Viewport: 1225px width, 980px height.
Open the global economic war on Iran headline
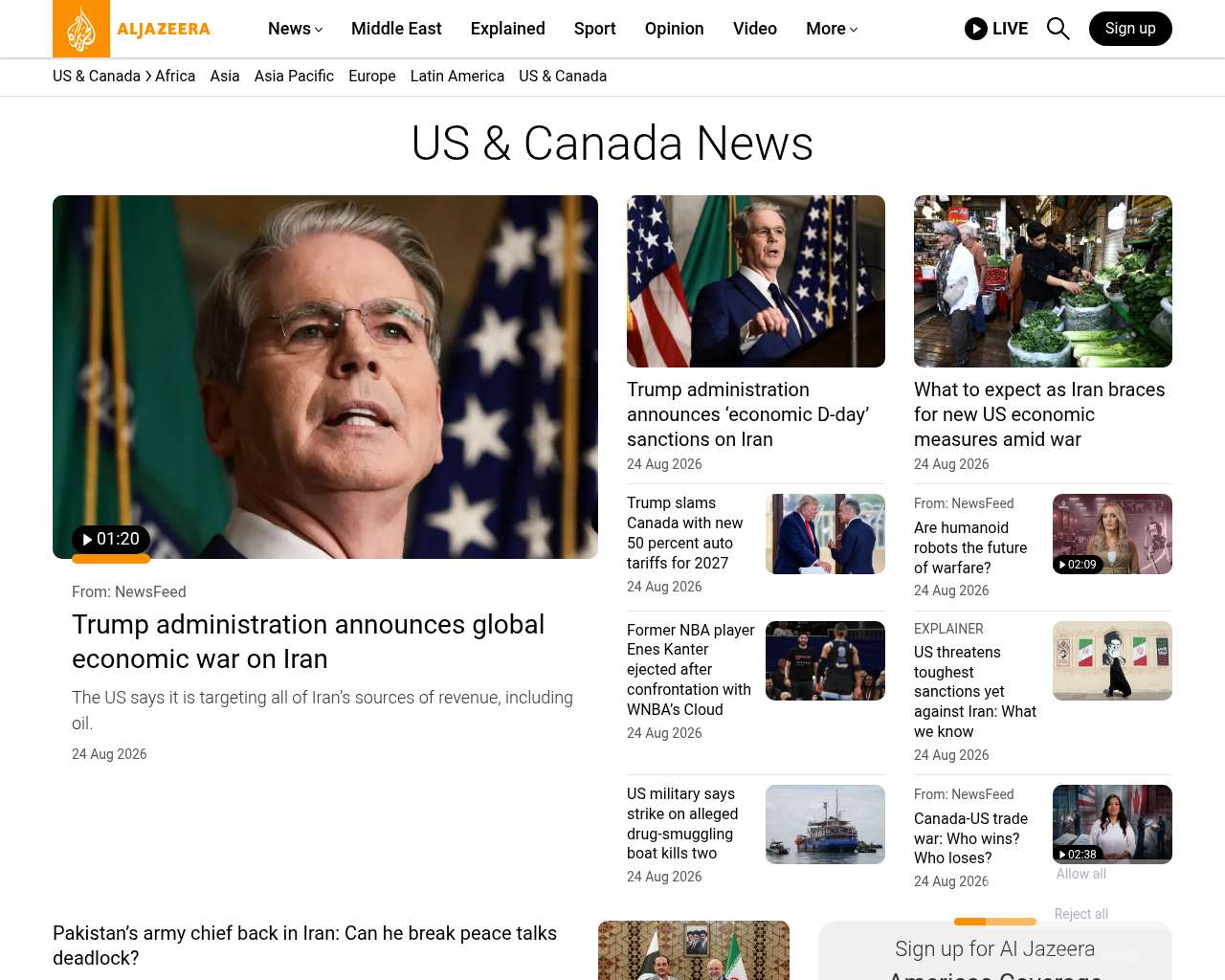pyautogui.click(x=308, y=641)
